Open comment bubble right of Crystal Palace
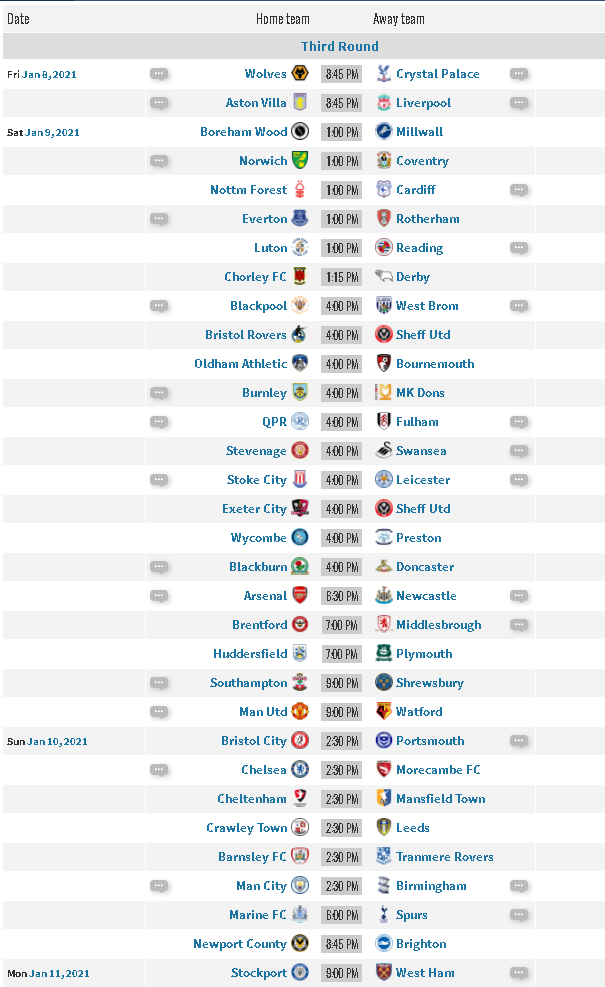Image resolution: width=605 pixels, height=987 pixels. [519, 74]
